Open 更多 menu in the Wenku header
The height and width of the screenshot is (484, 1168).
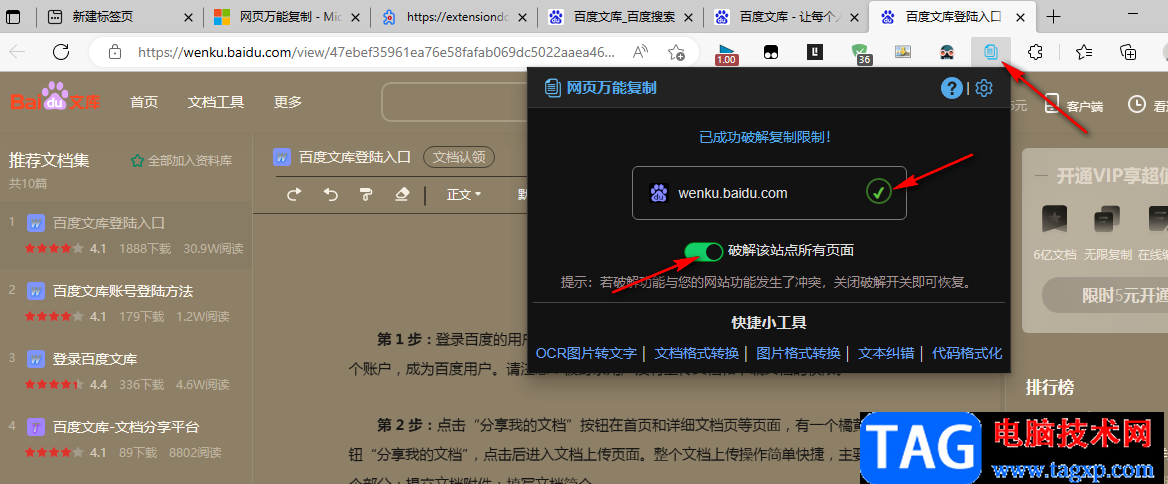[288, 102]
